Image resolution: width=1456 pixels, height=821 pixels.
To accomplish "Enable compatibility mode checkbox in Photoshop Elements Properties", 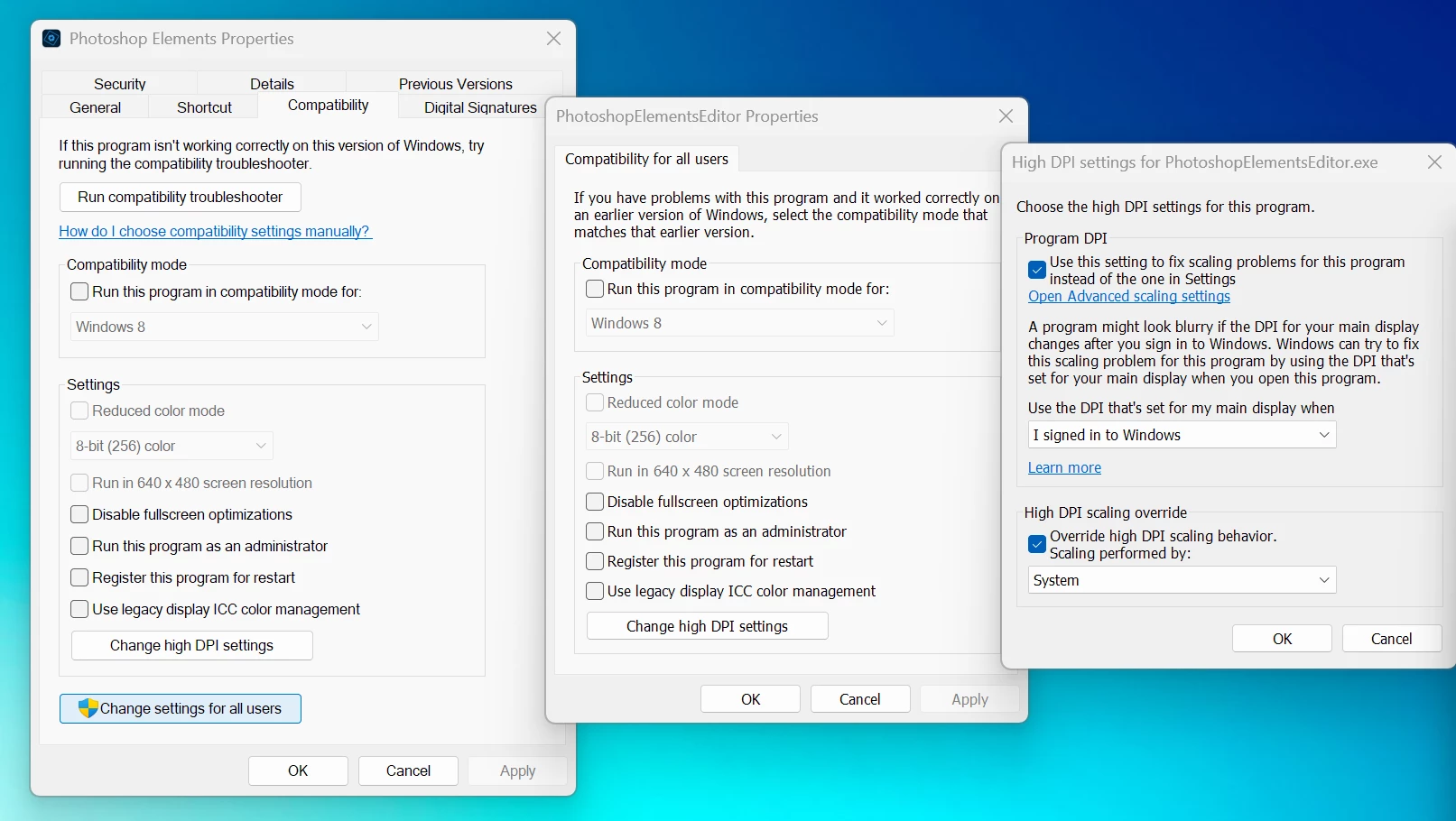I will pos(79,291).
